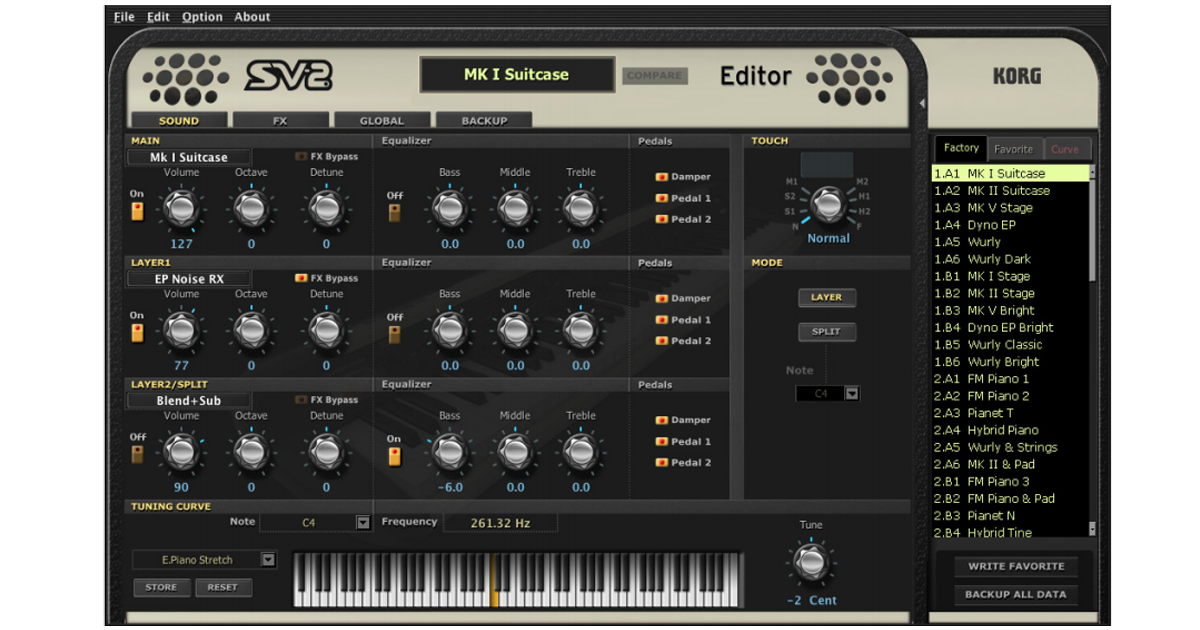The height and width of the screenshot is (630, 1200).
Task: Click the Layer1 Detune knob
Action: pyautogui.click(x=326, y=330)
